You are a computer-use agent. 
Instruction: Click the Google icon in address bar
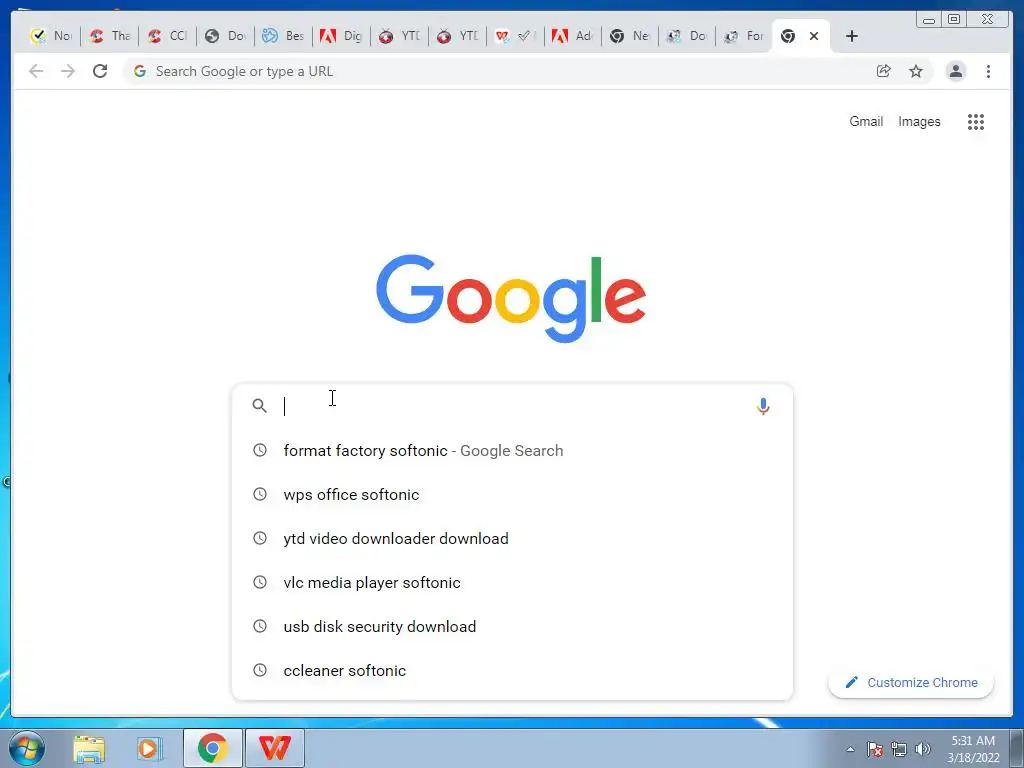pyautogui.click(x=140, y=71)
